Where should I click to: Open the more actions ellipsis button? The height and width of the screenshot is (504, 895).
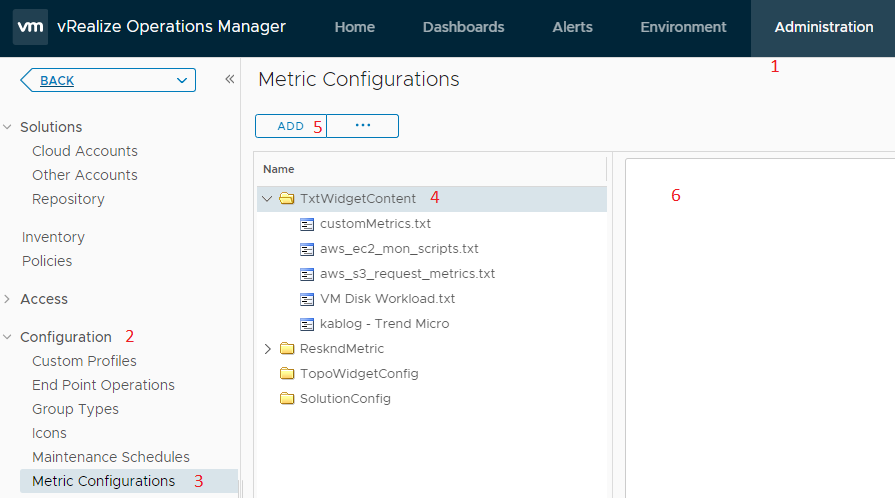coord(363,126)
